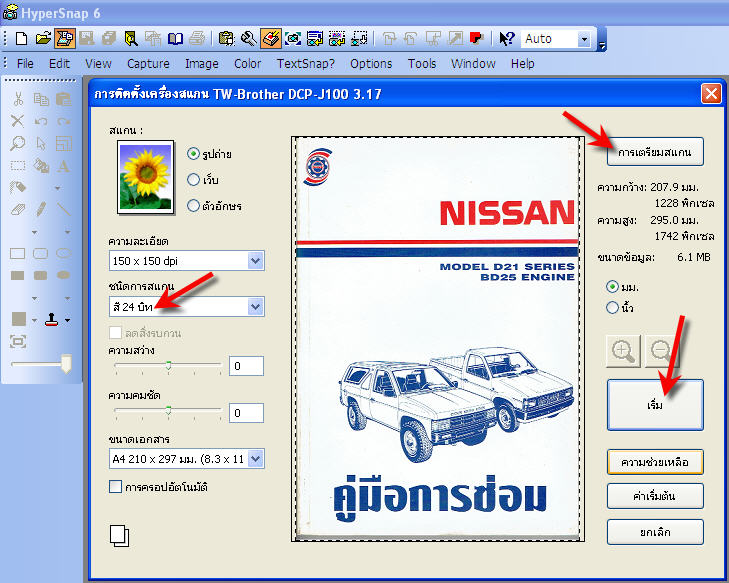Viewport: 729px width, 583px height.
Task: Click the clipboard paste icon in top toolbar
Action: tap(226, 39)
